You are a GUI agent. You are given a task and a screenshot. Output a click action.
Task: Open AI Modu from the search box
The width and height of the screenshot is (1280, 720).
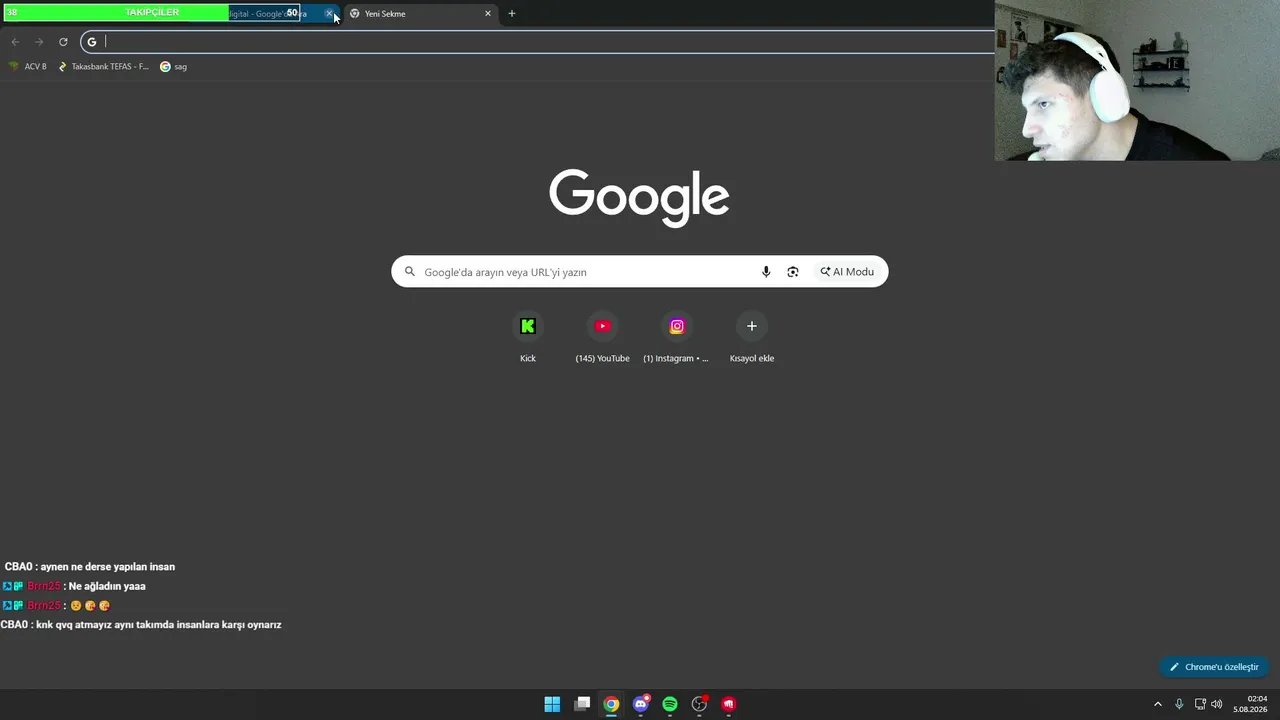847,272
